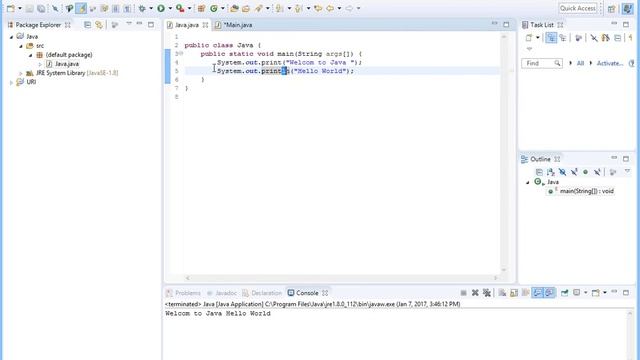Open the Declaration tab

coord(262,293)
